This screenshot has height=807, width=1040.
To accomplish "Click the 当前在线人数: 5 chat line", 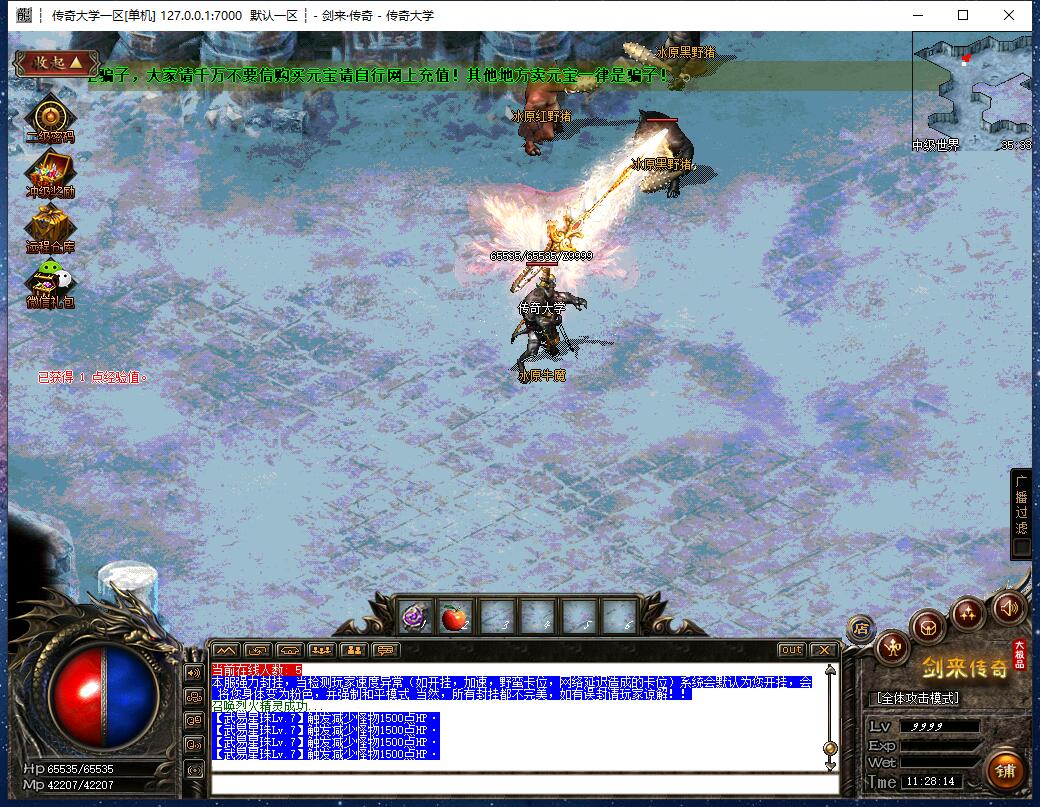I will click(257, 670).
